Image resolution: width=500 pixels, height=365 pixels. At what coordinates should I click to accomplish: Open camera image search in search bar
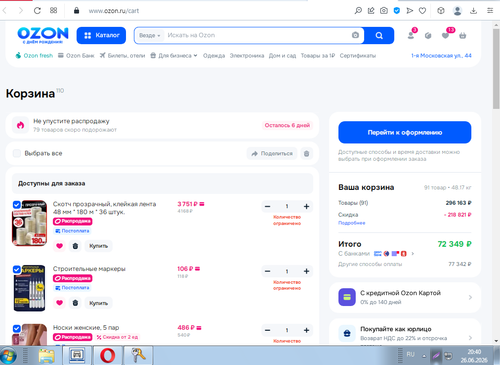tap(355, 35)
